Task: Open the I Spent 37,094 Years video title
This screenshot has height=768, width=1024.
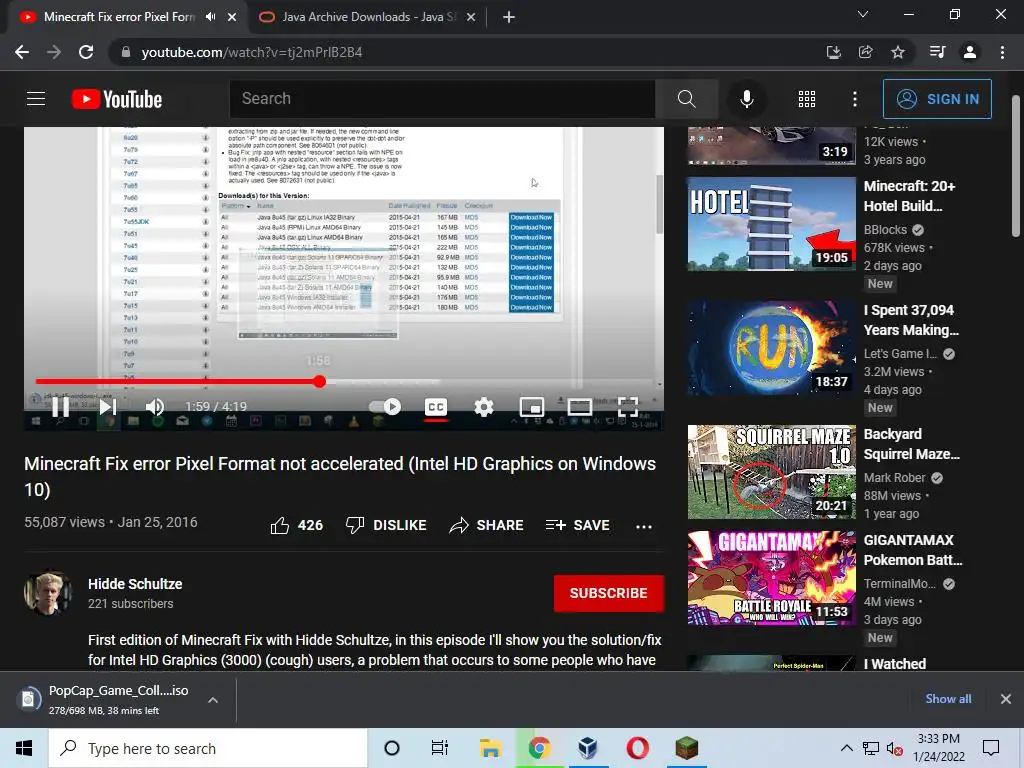Action: coord(911,320)
